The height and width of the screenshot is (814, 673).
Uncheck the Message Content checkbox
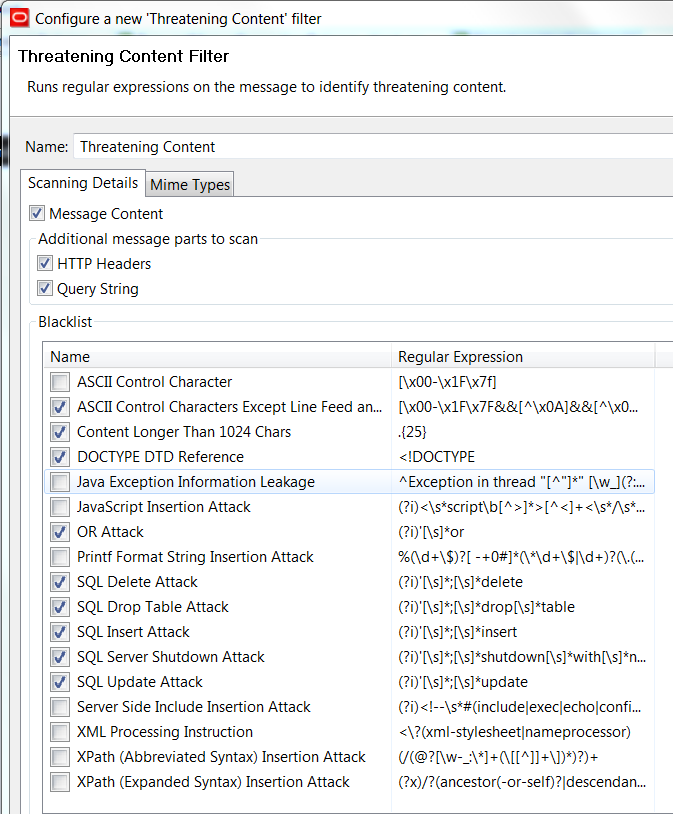(x=37, y=213)
